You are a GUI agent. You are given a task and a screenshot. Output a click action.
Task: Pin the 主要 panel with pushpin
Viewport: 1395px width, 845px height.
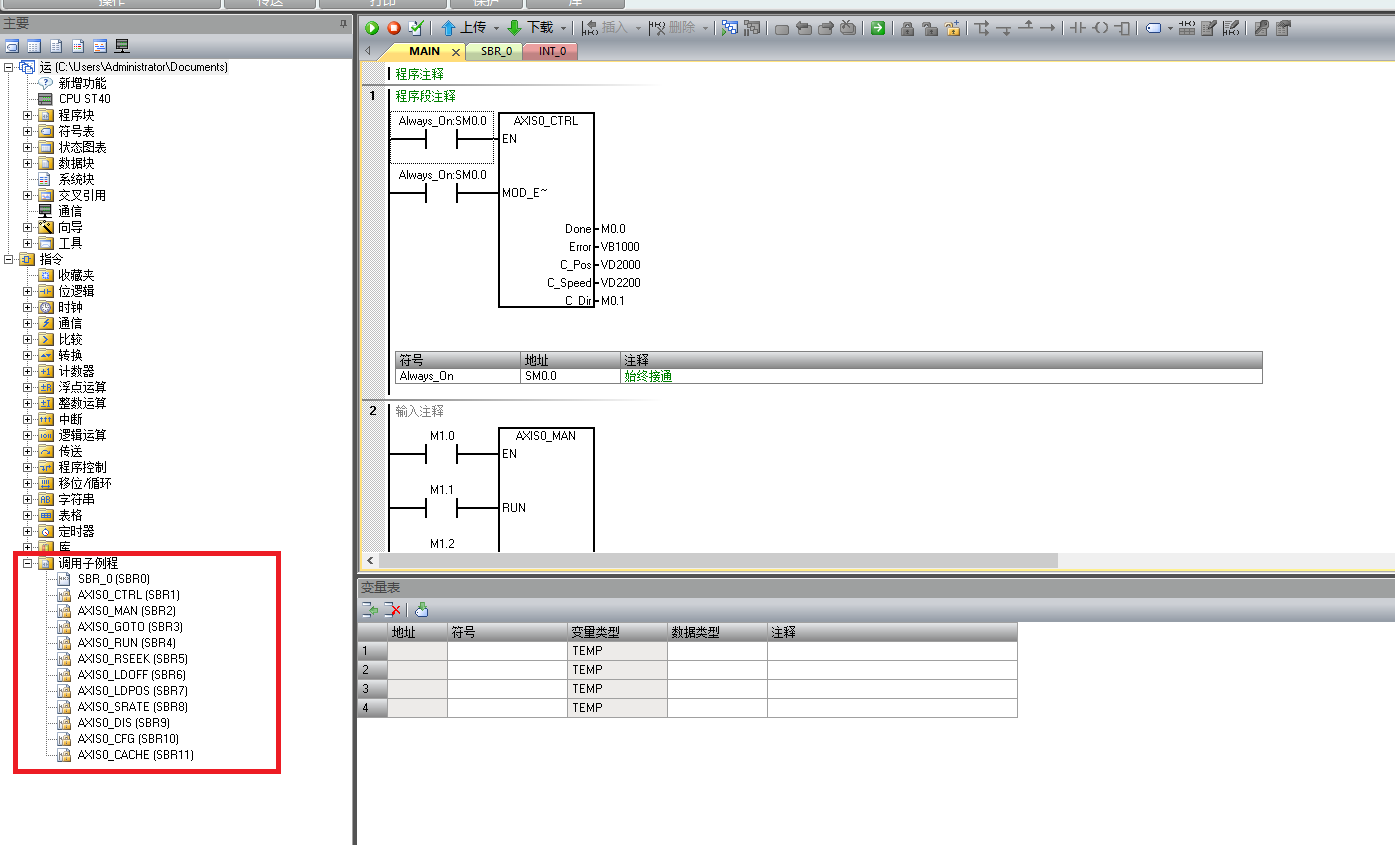point(343,23)
